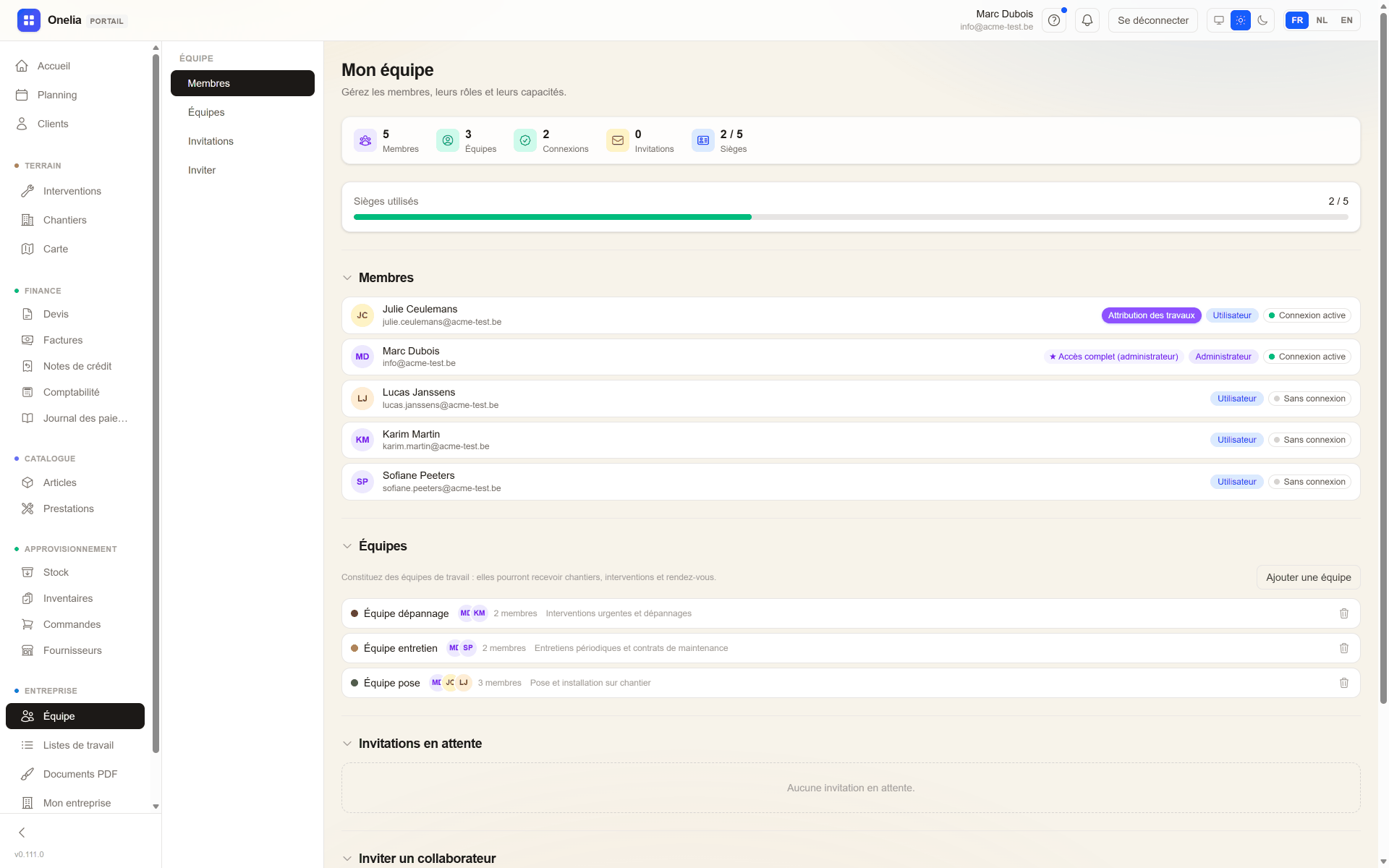Image resolution: width=1389 pixels, height=868 pixels.
Task: Click Julie Ceulemans JC avatar
Action: (362, 315)
